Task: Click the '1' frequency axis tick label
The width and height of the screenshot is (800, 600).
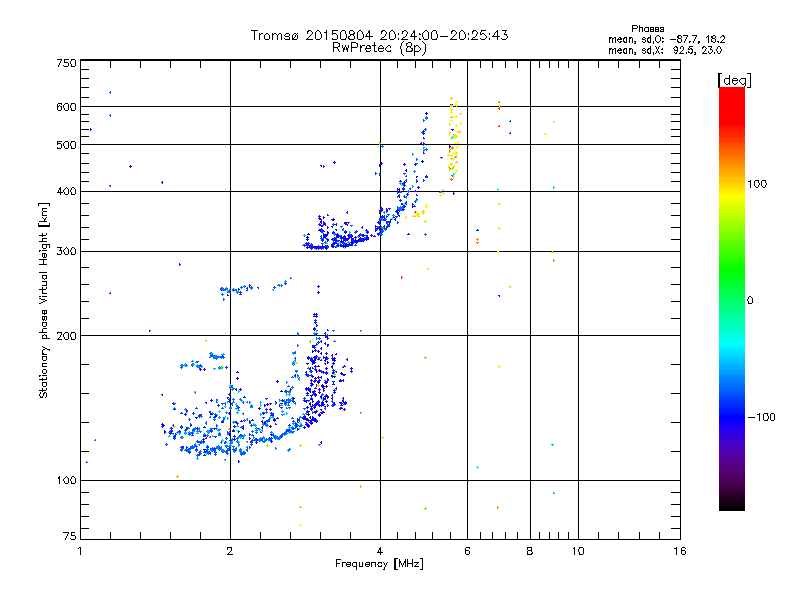Action: point(80,551)
